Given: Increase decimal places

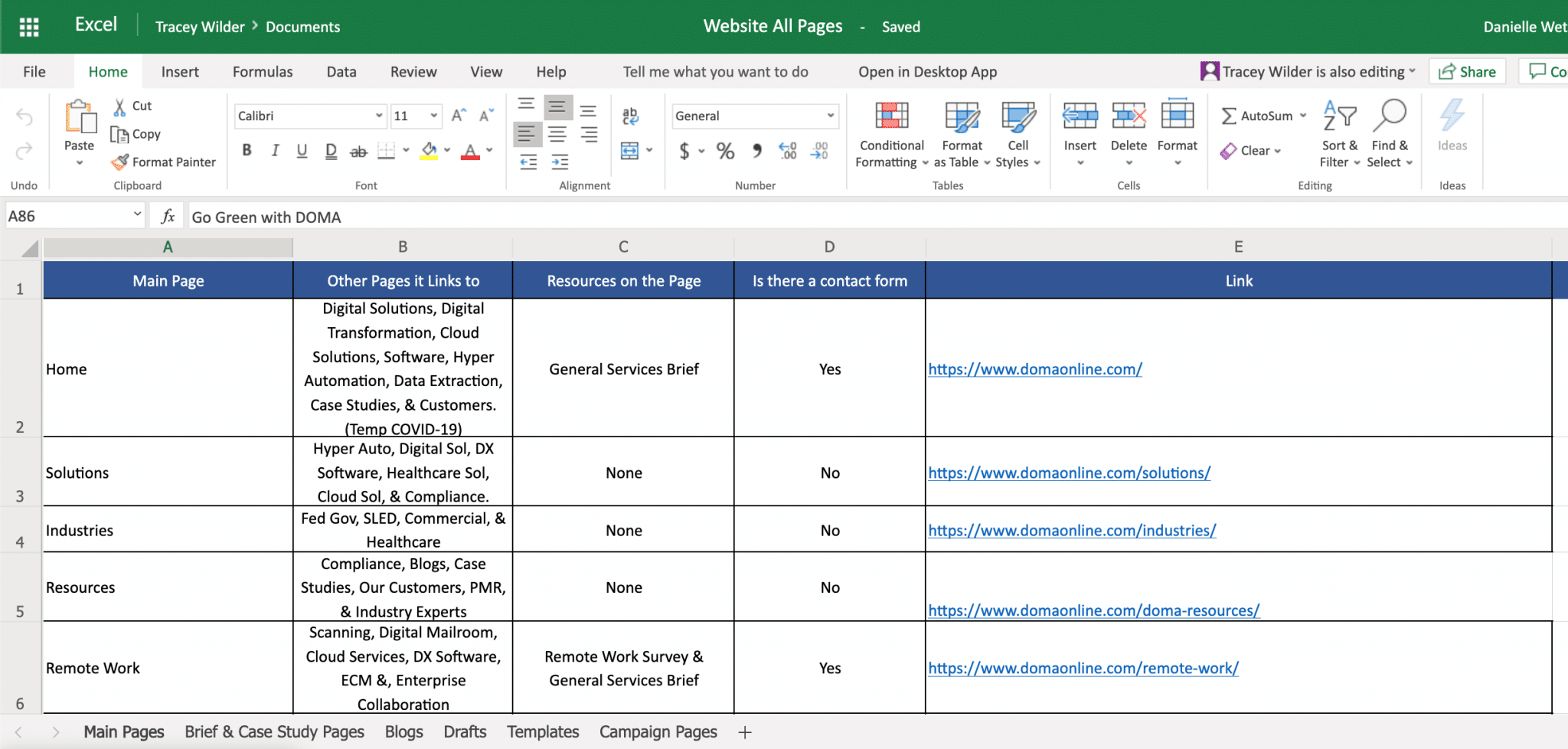Looking at the screenshot, I should pos(788,151).
